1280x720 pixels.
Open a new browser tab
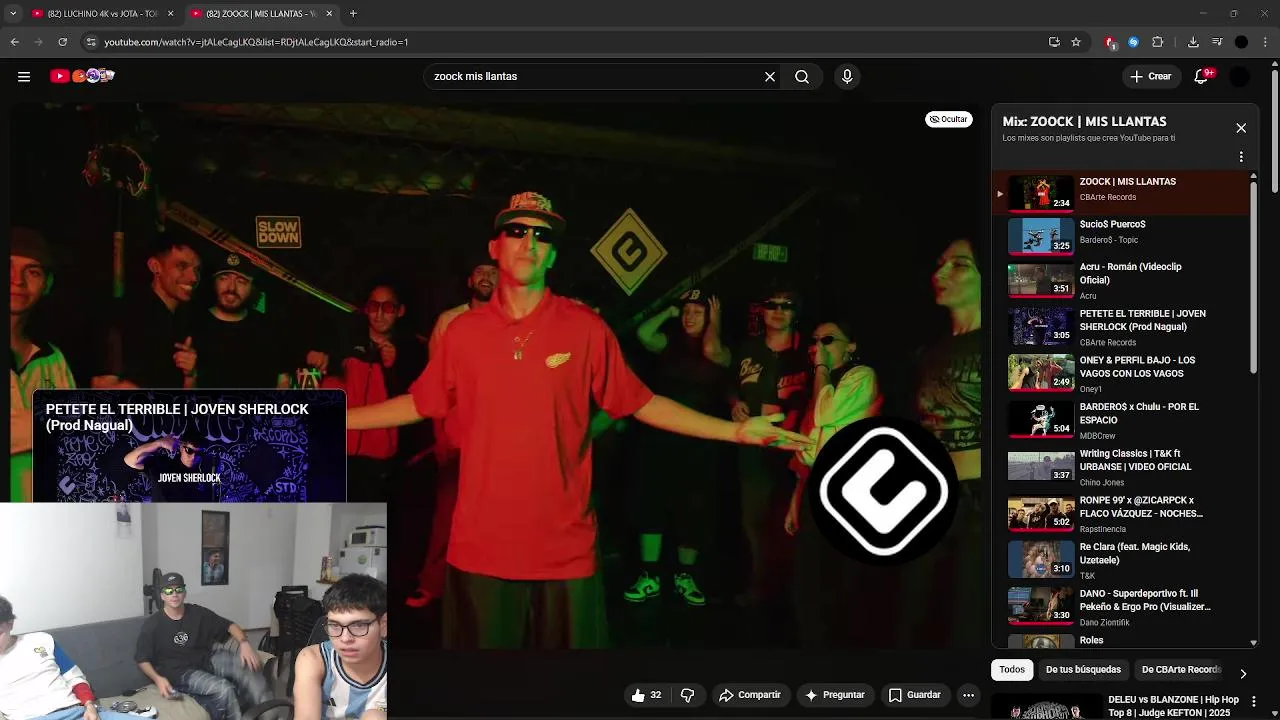(353, 13)
